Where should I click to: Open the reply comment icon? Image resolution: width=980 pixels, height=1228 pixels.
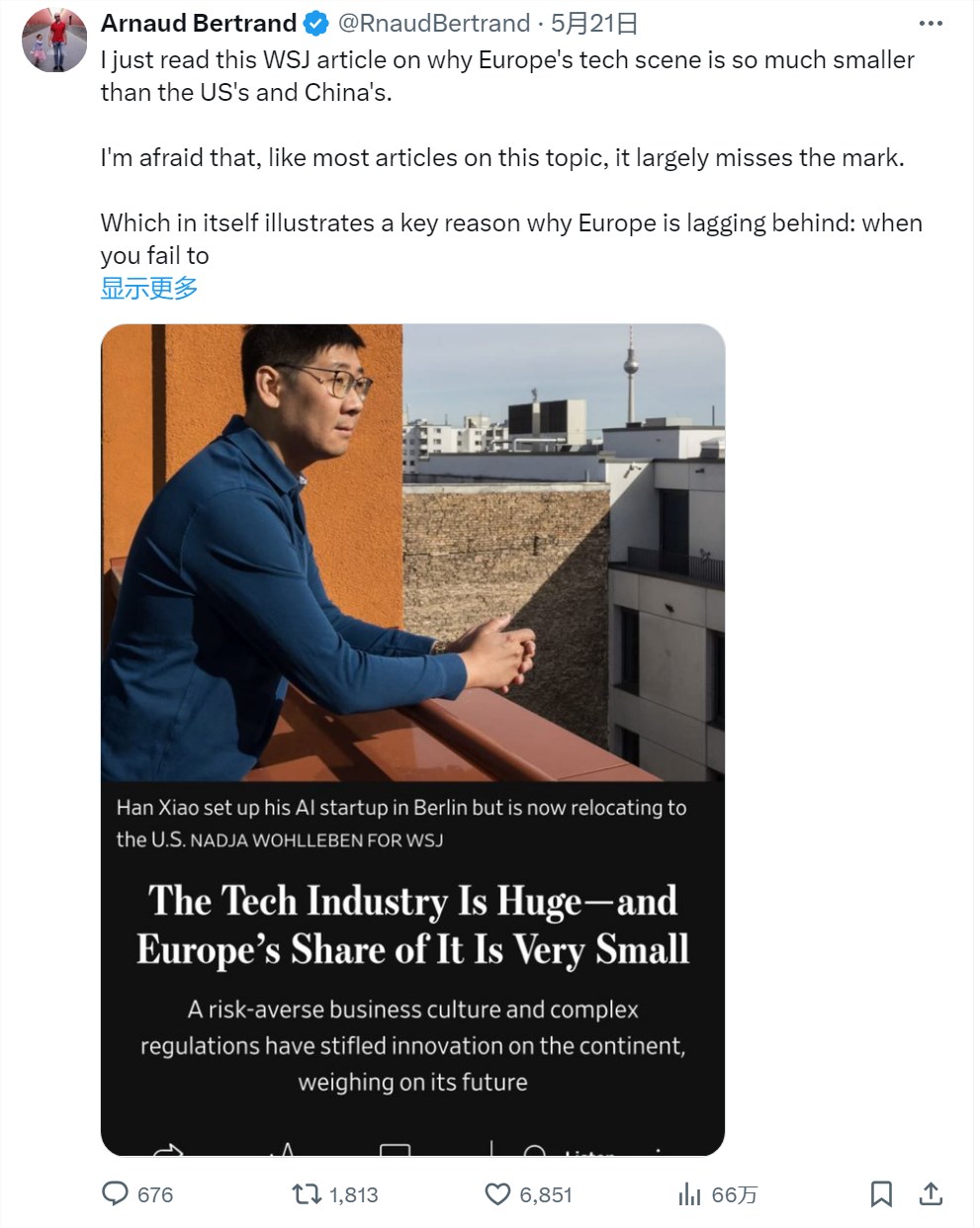point(116,1193)
